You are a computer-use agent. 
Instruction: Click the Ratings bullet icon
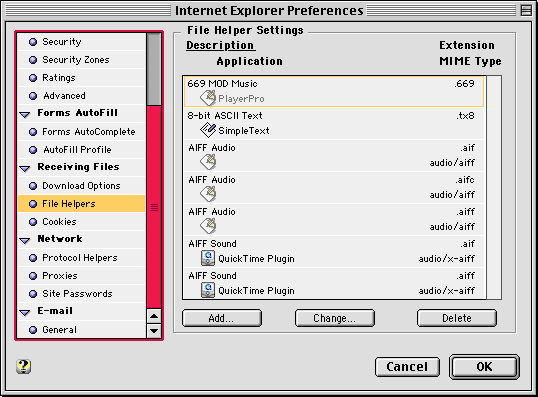coord(33,78)
